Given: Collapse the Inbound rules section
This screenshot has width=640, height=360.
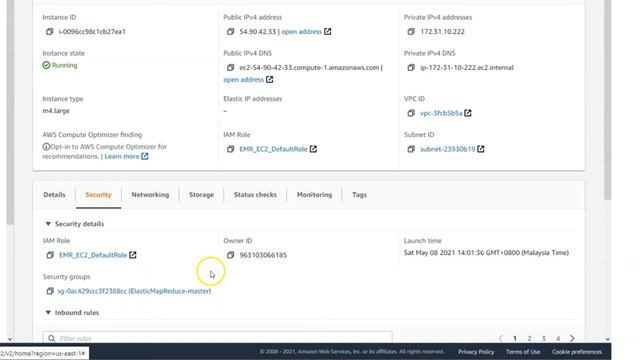Looking at the screenshot, I should 48,313.
